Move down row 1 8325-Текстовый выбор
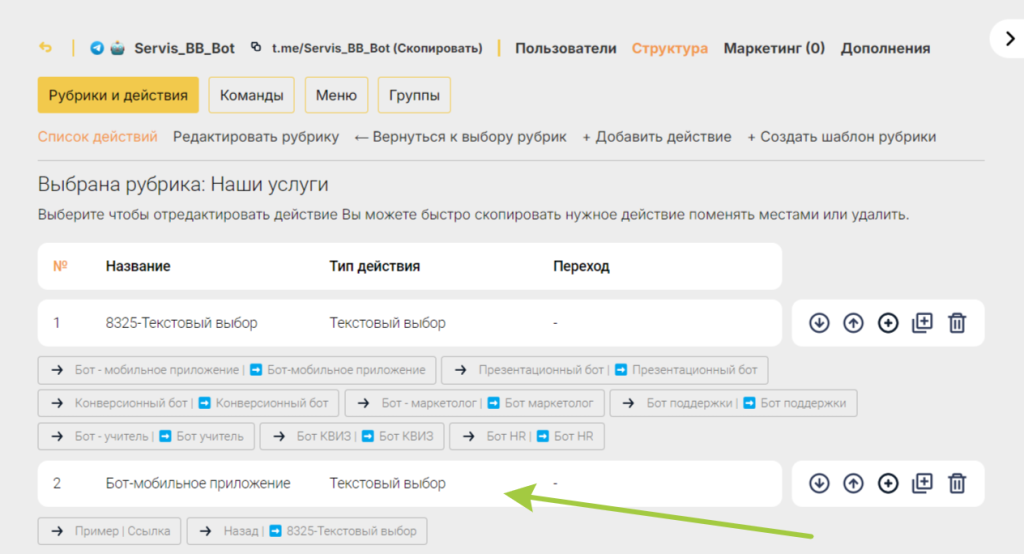Viewport: 1024px width, 554px height. [819, 323]
